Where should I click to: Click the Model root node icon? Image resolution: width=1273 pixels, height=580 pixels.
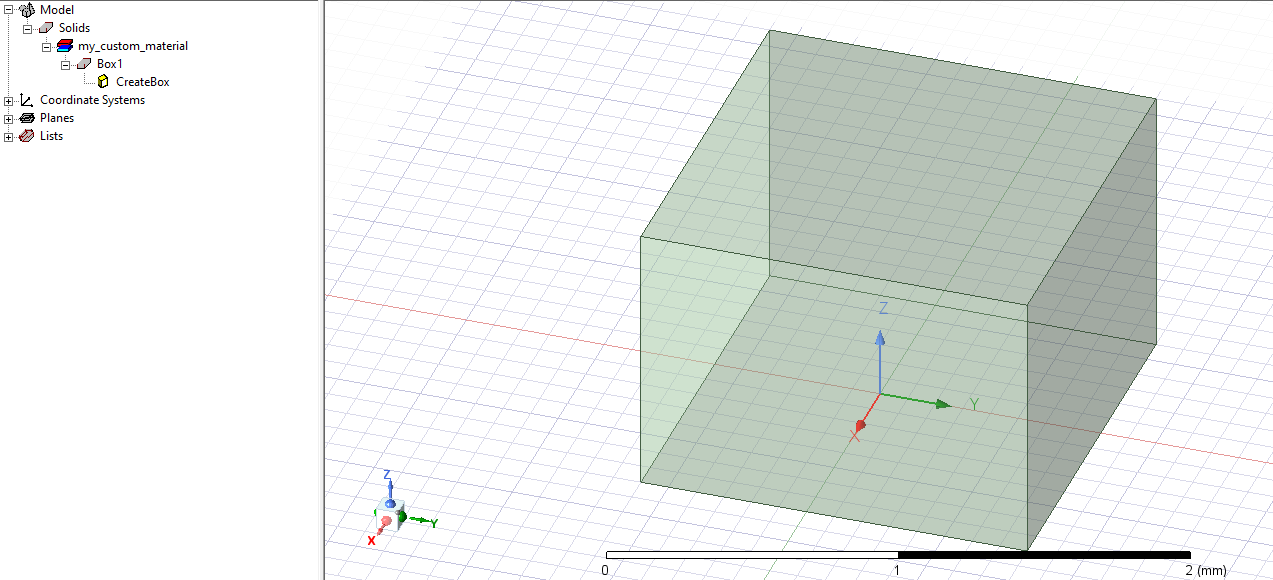(27, 10)
